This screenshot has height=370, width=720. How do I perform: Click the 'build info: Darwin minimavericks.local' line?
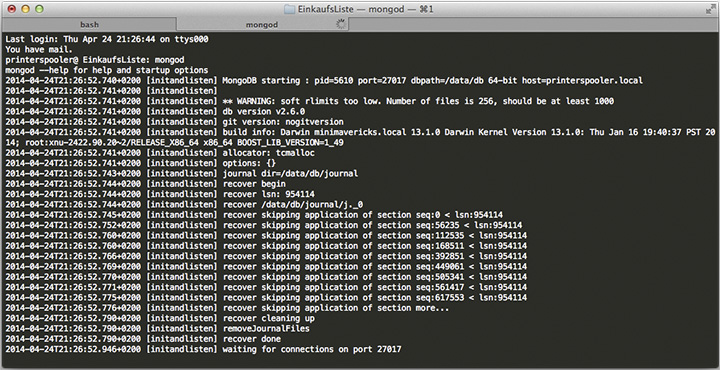point(360,132)
